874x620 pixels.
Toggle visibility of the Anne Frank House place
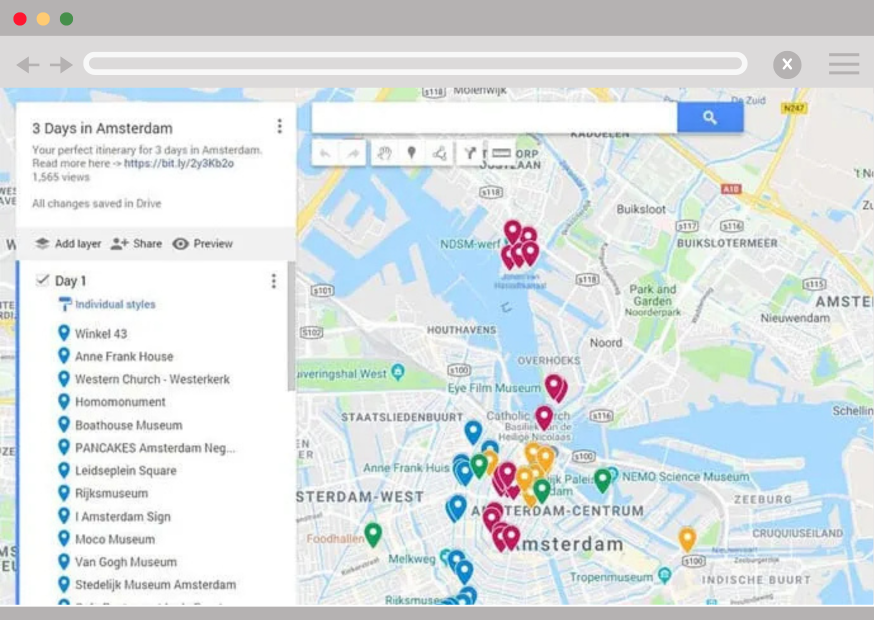(63, 356)
